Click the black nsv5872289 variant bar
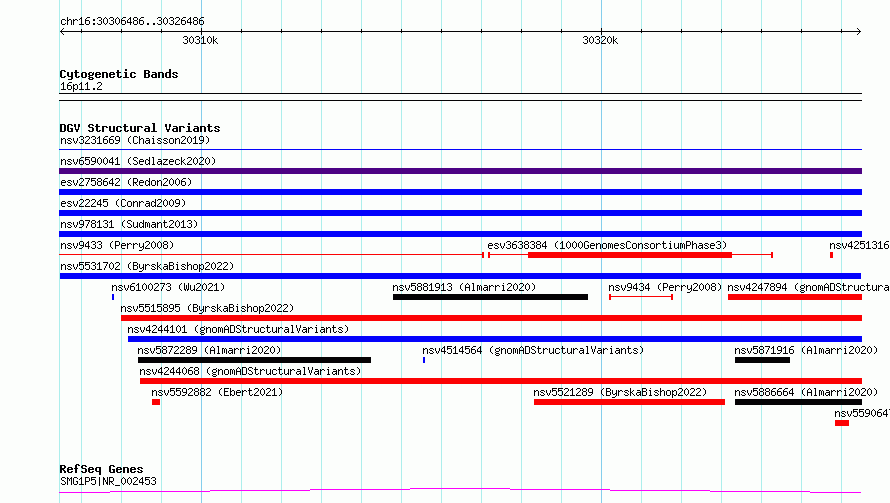Image resolution: width=890 pixels, height=503 pixels. 254,360
